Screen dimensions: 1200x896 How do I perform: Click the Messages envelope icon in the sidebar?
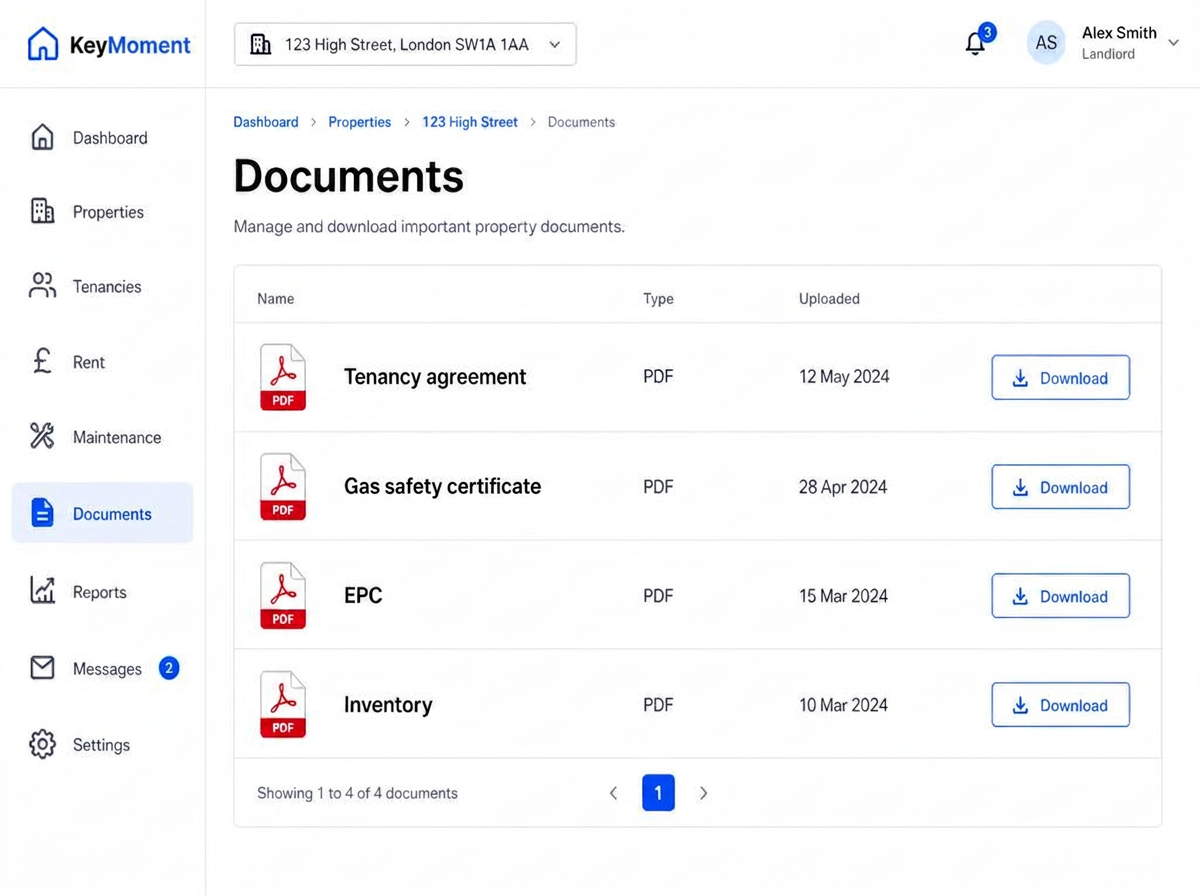click(42, 668)
